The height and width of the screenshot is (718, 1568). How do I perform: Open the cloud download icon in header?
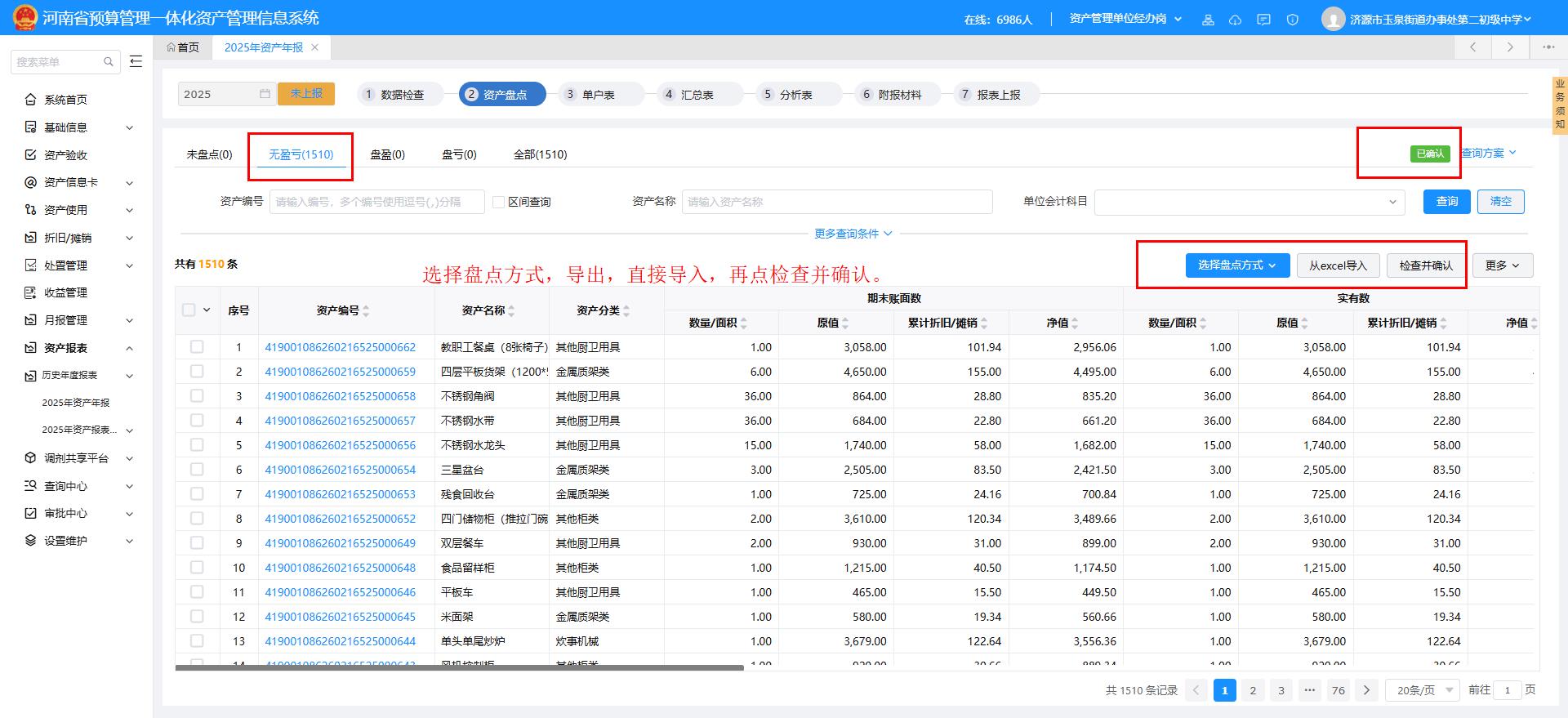[1235, 20]
